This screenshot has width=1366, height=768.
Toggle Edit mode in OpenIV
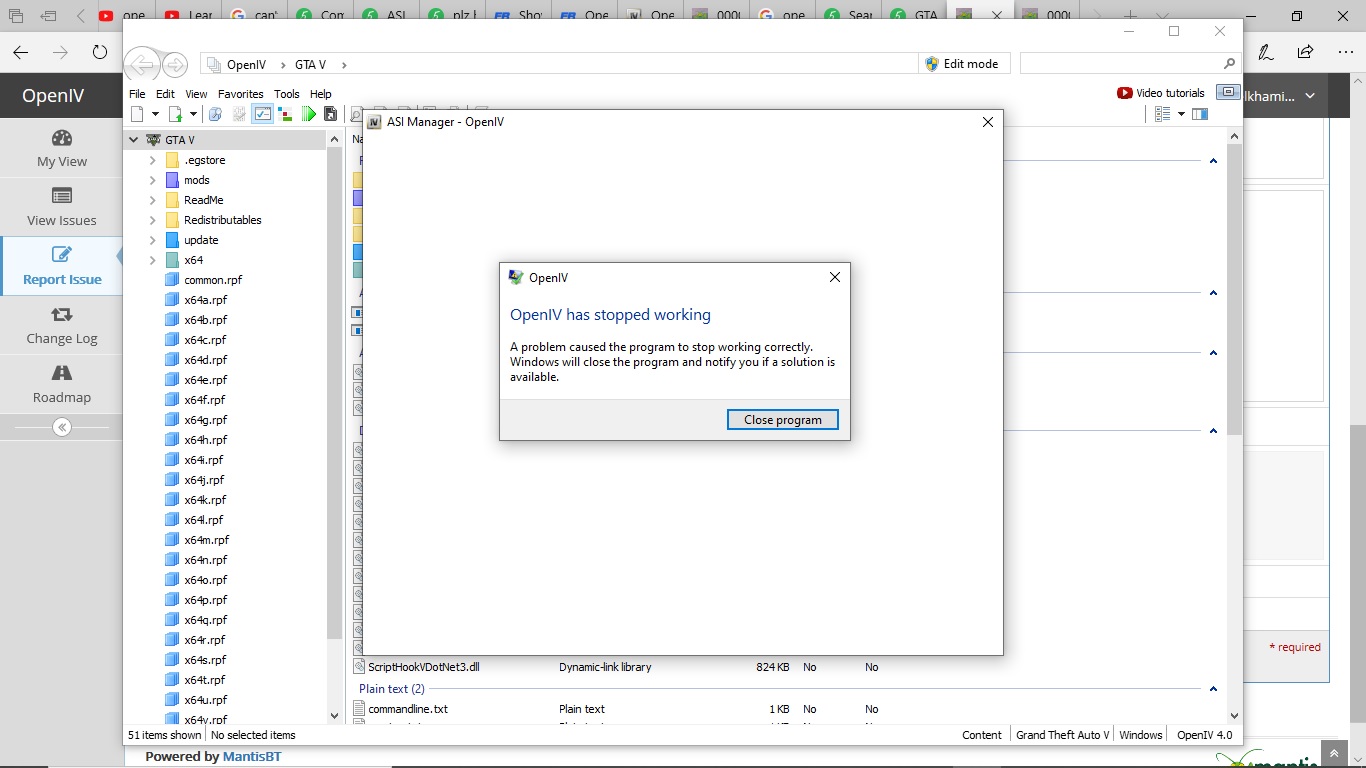[x=961, y=64]
